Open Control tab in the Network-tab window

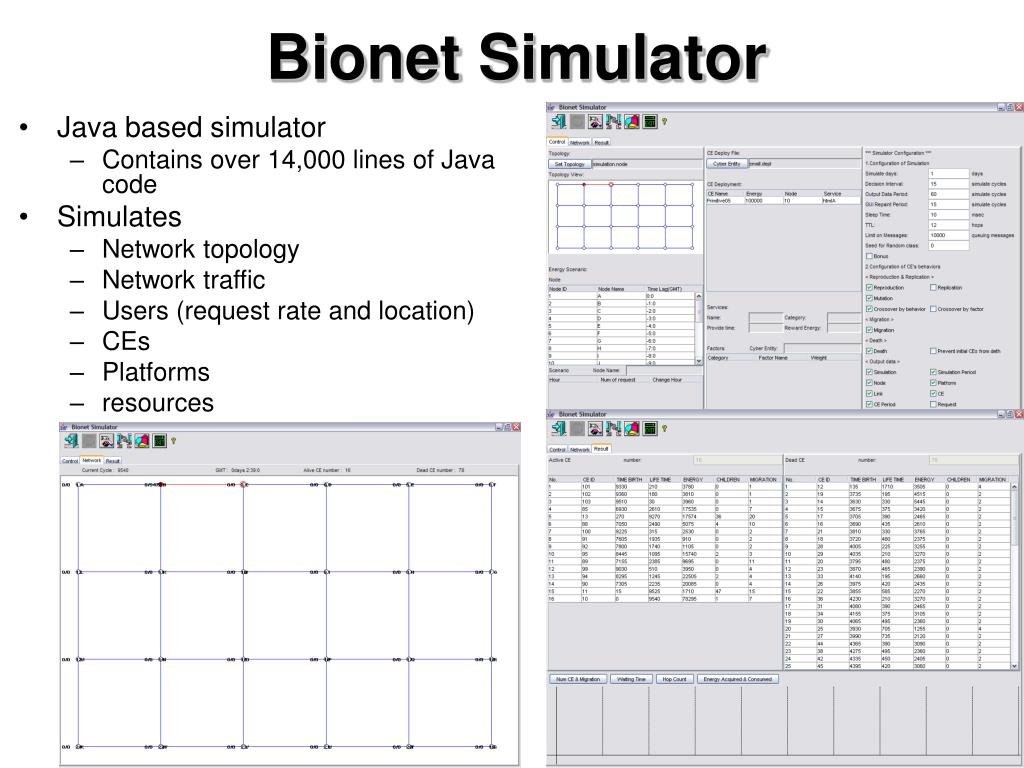70,461
